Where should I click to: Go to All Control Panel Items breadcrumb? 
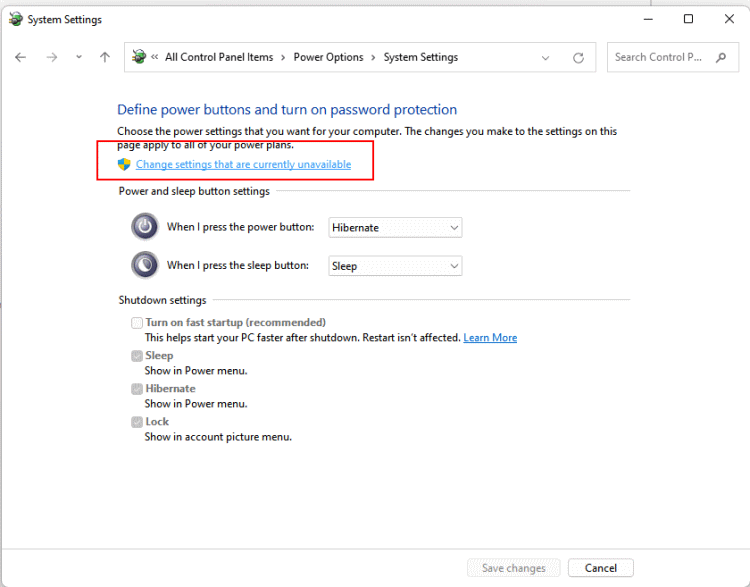click(x=219, y=57)
